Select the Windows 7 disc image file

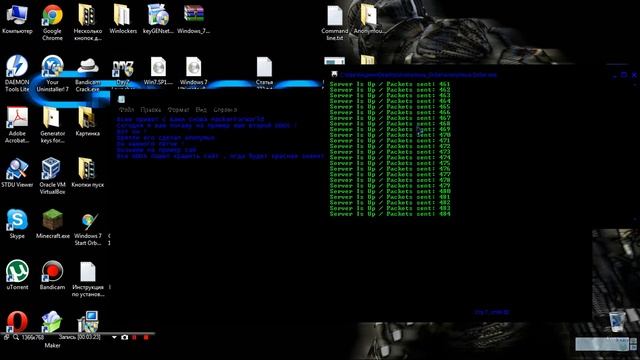193,72
